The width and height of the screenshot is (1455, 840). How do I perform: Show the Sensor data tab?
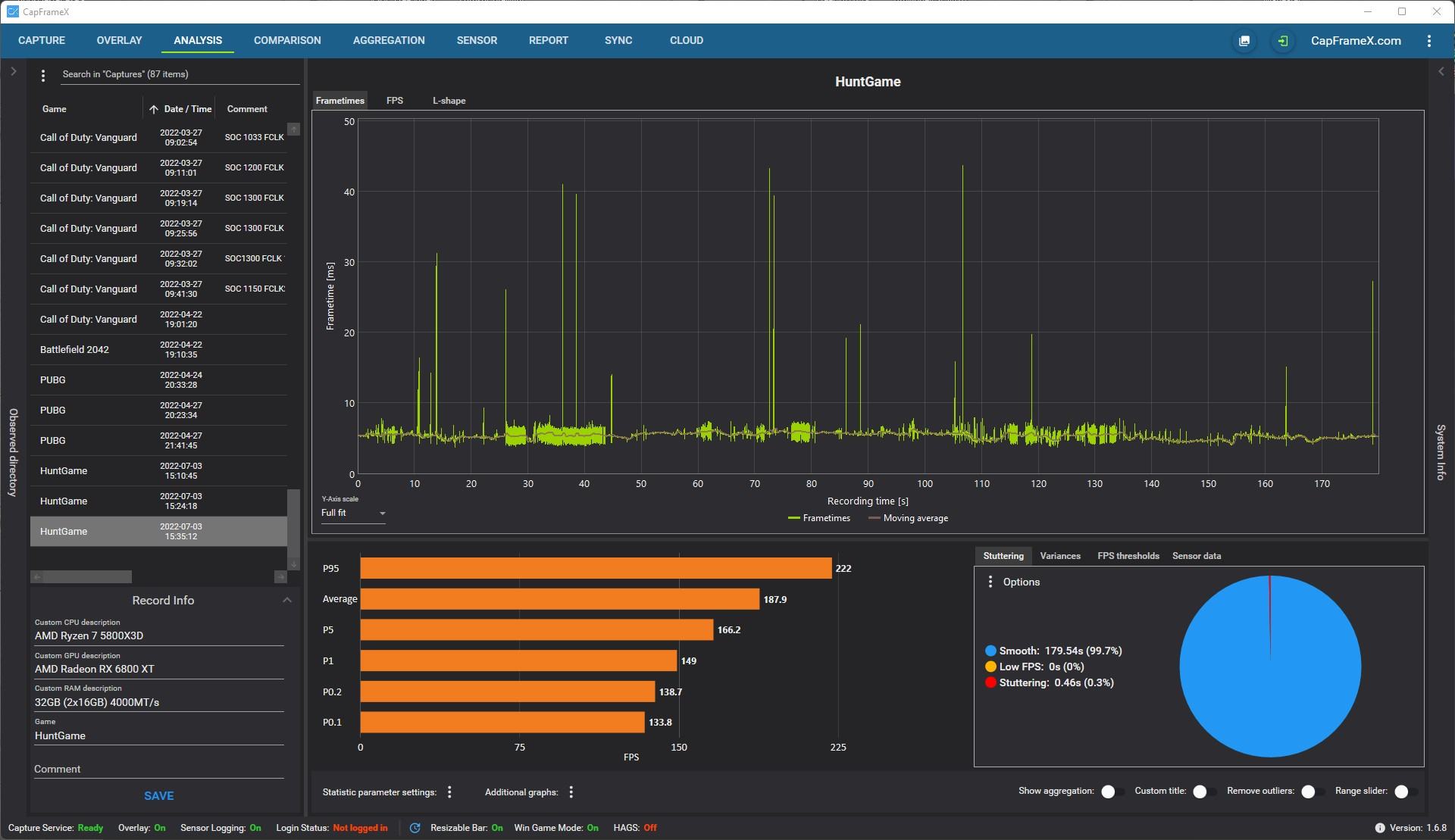1197,556
